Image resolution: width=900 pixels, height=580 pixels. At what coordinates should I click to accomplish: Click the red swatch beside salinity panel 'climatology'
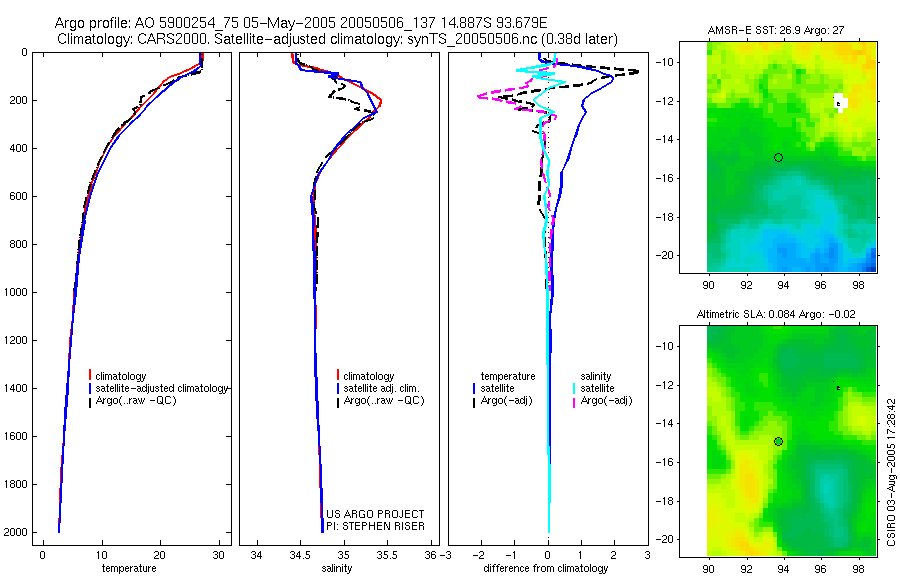[338, 375]
